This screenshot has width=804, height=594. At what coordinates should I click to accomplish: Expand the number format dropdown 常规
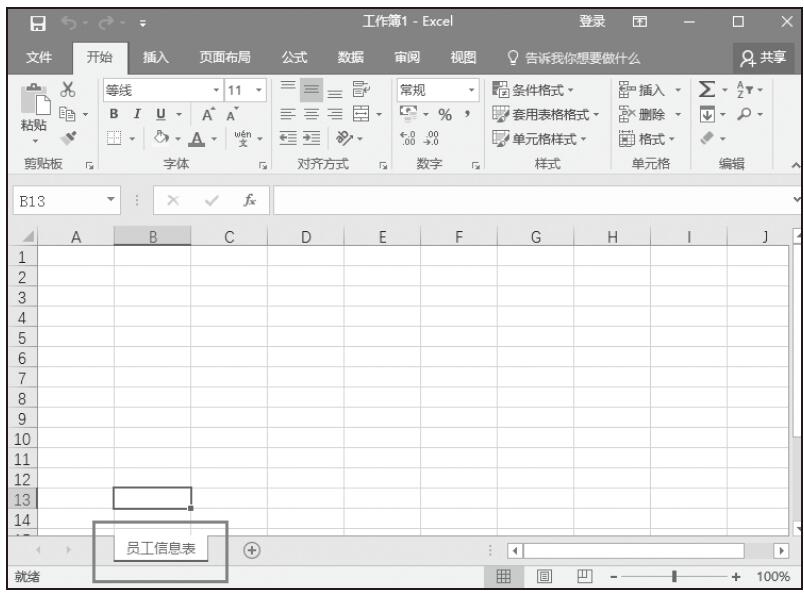pyautogui.click(x=438, y=89)
